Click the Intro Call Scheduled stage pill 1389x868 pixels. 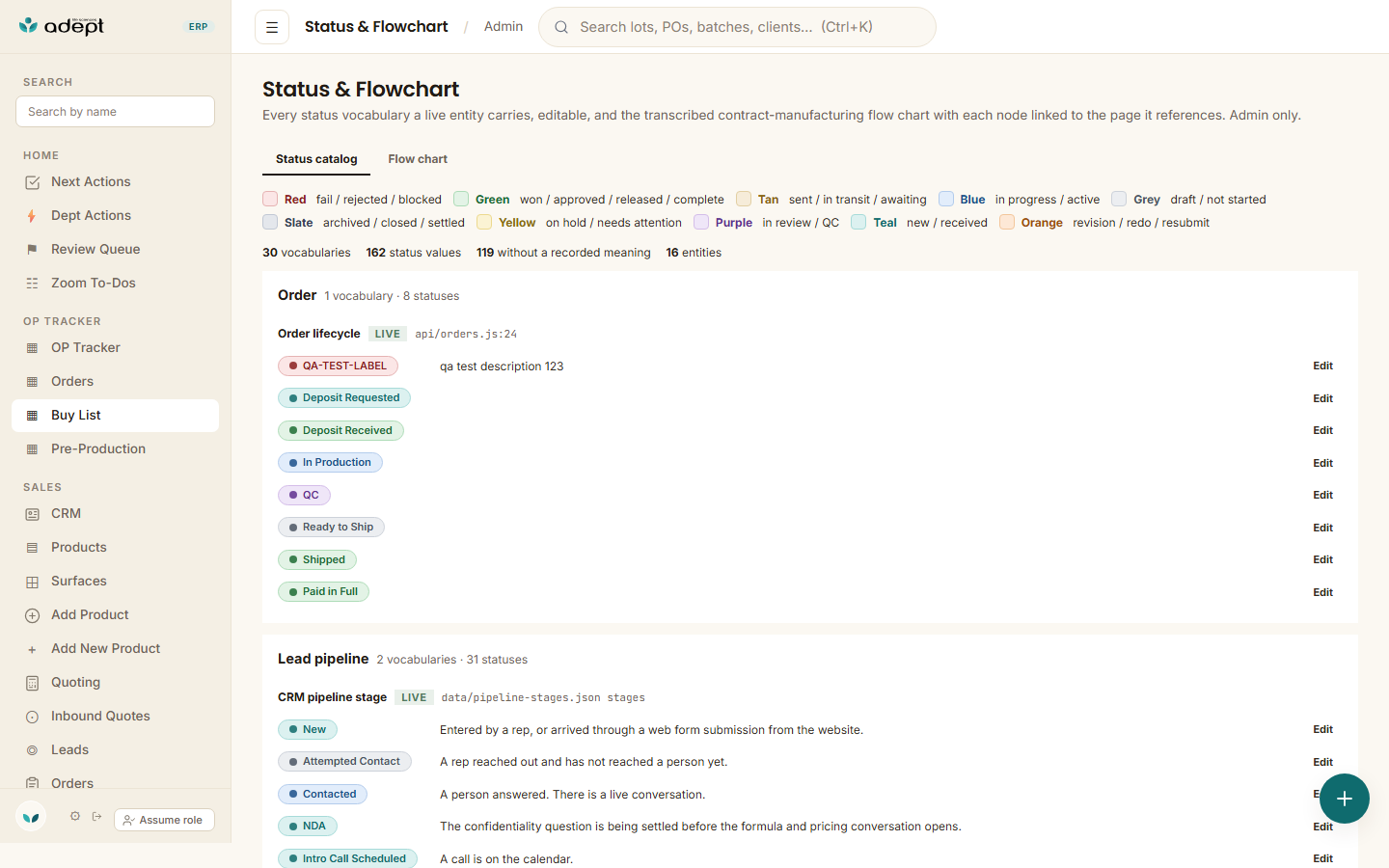(347, 858)
